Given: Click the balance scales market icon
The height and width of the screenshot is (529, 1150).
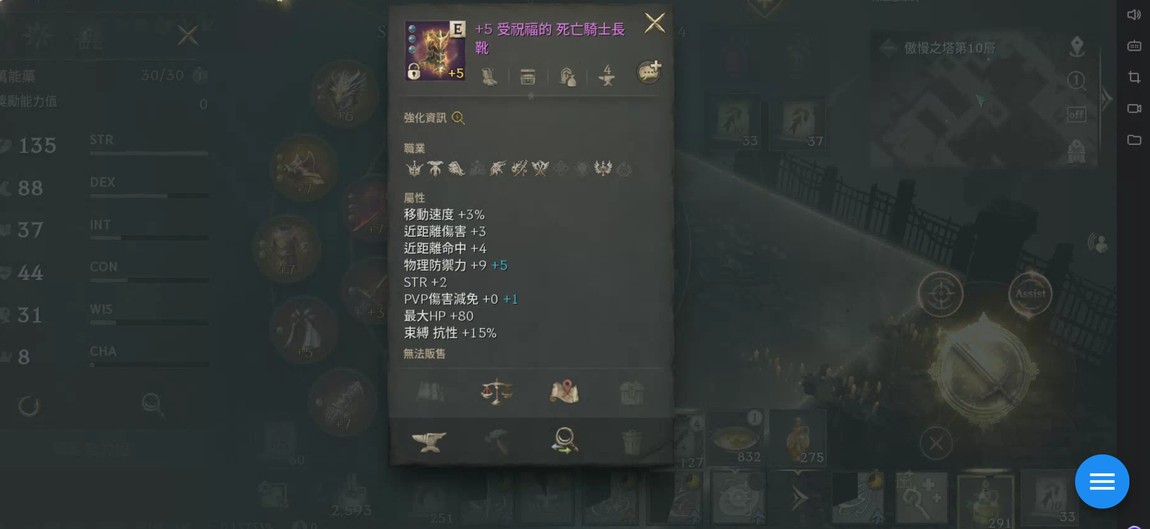Looking at the screenshot, I should point(496,391).
